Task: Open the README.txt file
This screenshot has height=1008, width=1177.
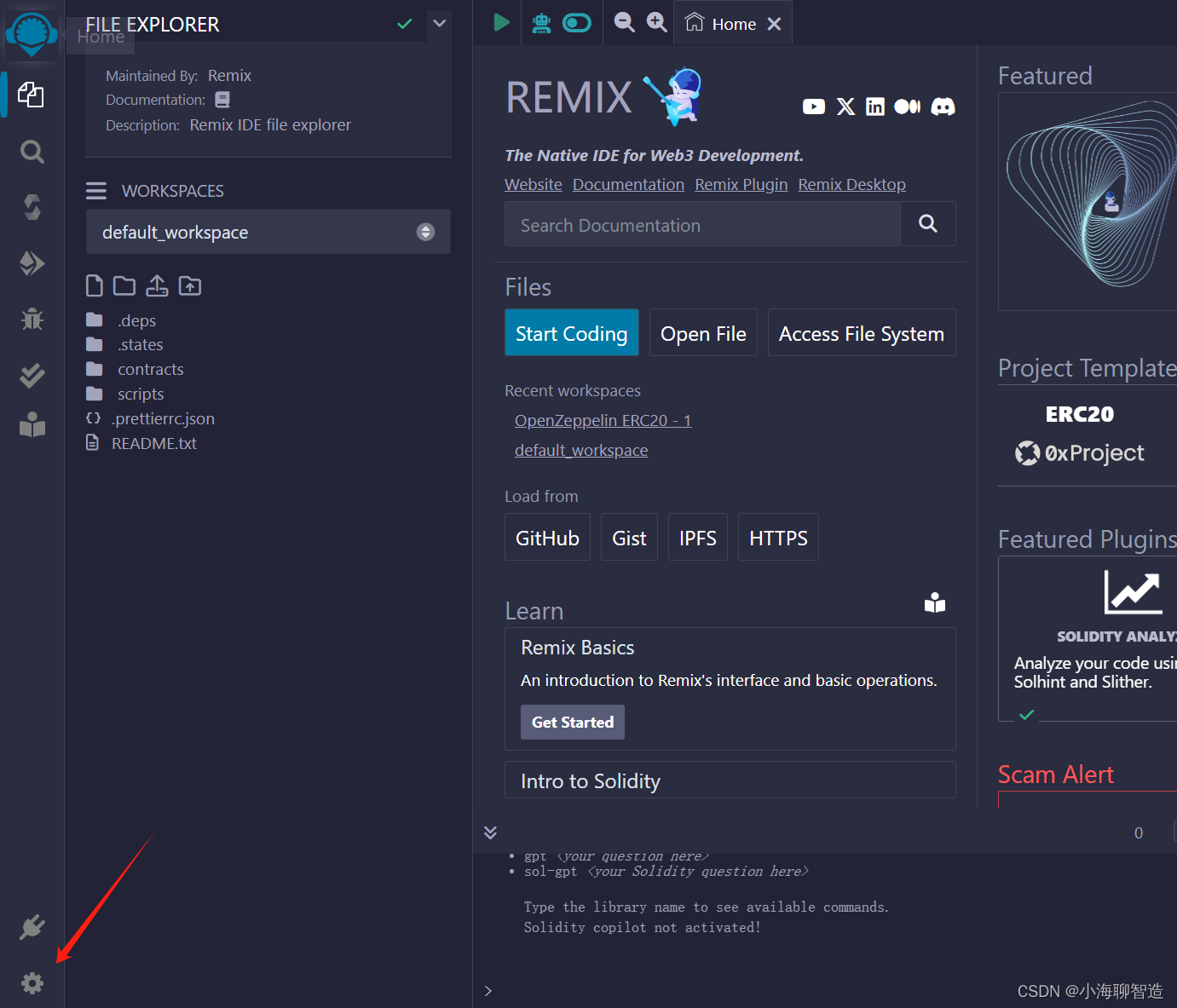Action: [x=153, y=443]
